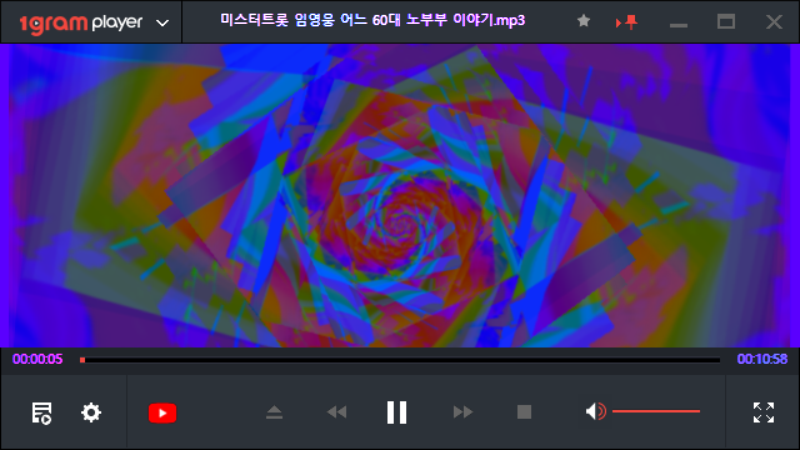Rewind with the backward button
Image resolution: width=800 pixels, height=450 pixels.
tap(337, 412)
